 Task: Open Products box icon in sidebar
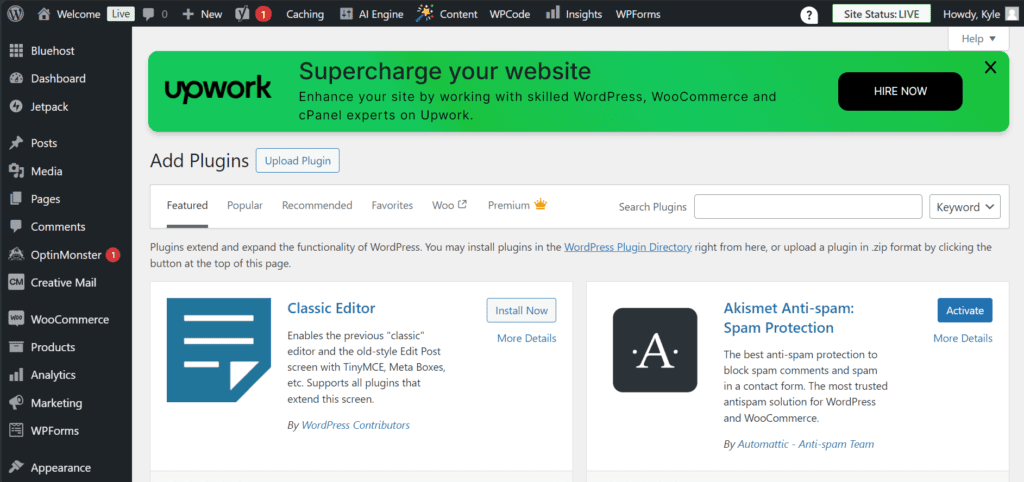click(x=16, y=347)
